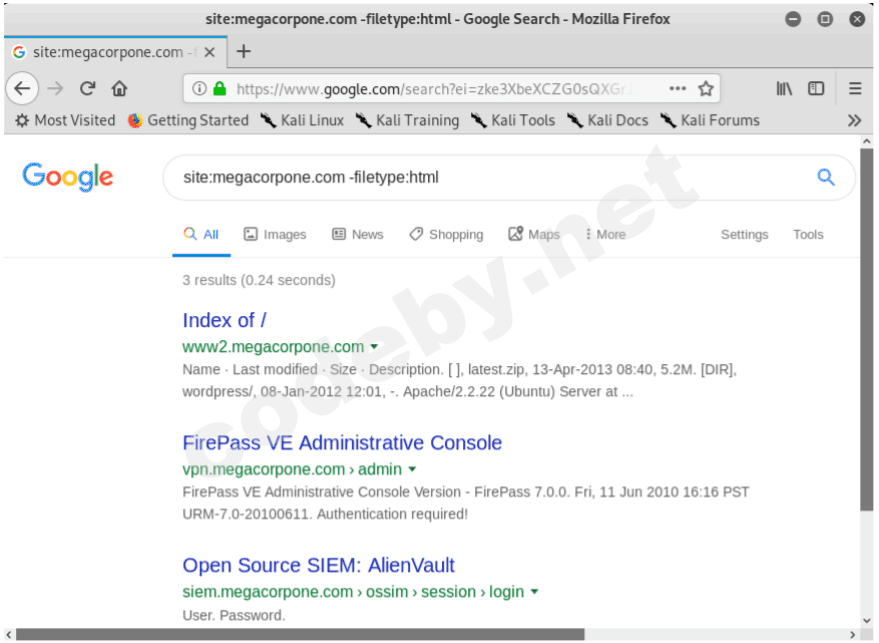The image size is (879, 643).
Task: Expand dropdown arrow next to www2.megacorpone.com
Action: pyautogui.click(x=374, y=347)
